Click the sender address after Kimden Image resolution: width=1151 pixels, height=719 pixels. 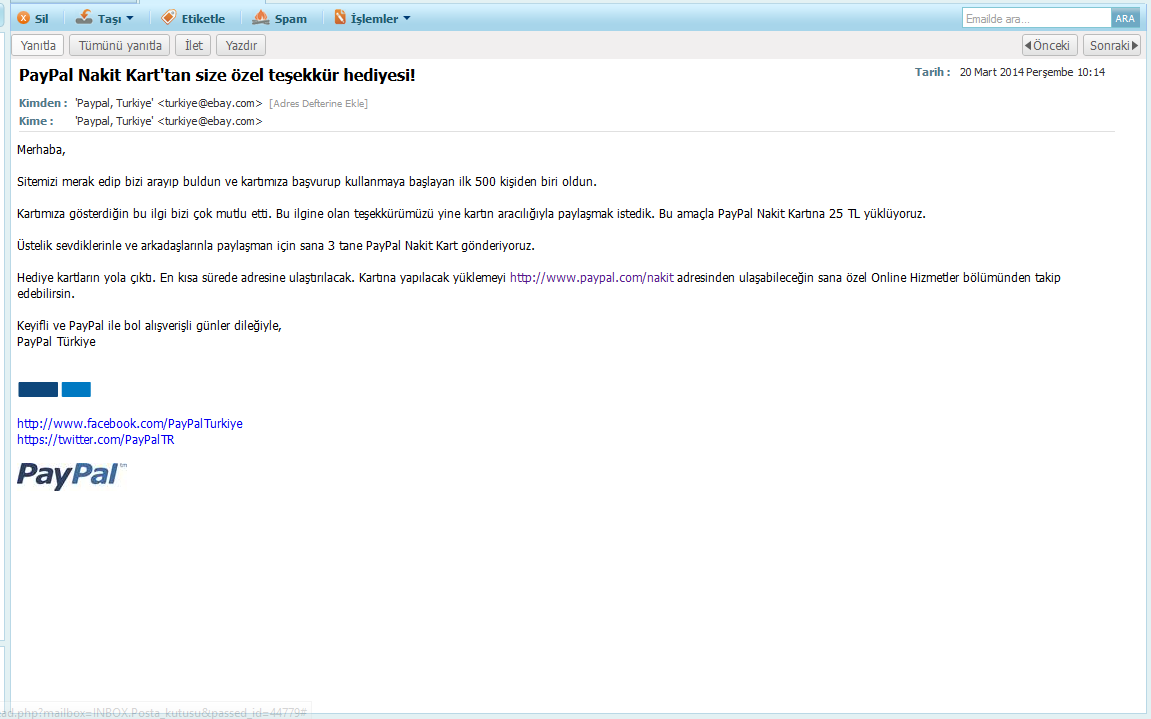point(169,104)
